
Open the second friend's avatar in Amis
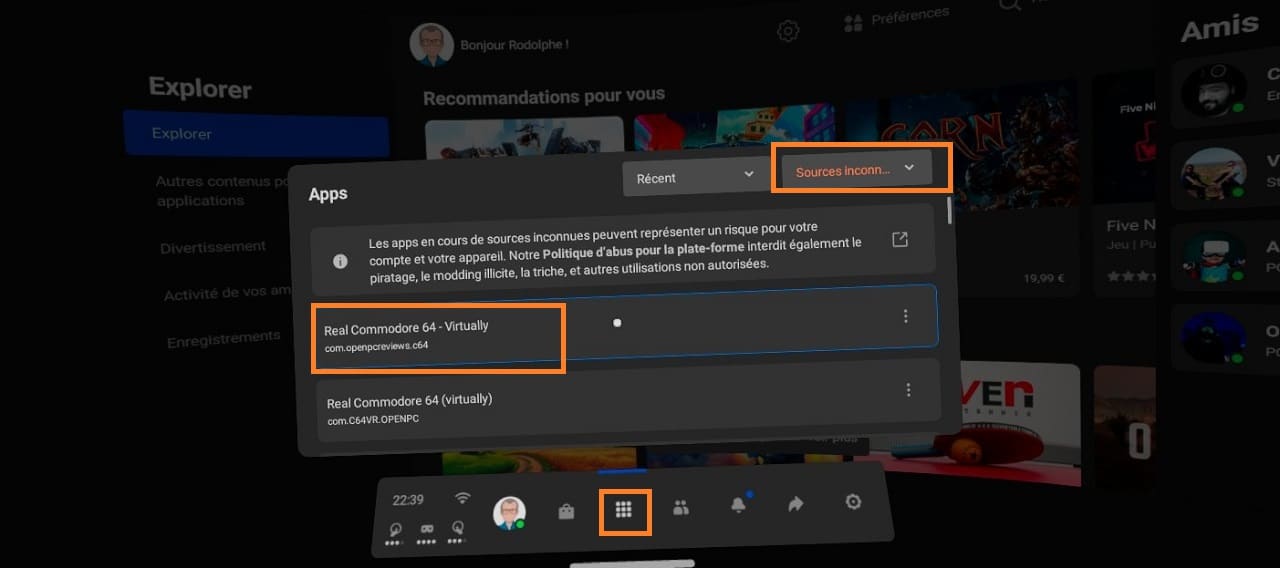coord(1212,174)
